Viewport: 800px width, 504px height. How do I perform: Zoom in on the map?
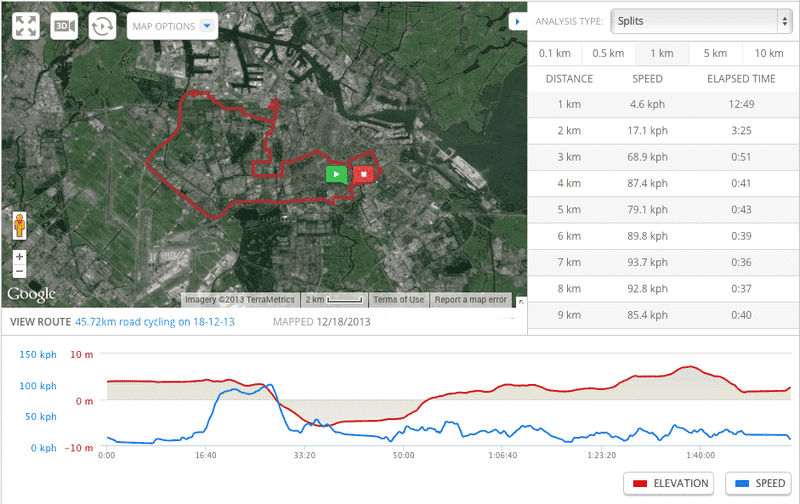(19, 257)
